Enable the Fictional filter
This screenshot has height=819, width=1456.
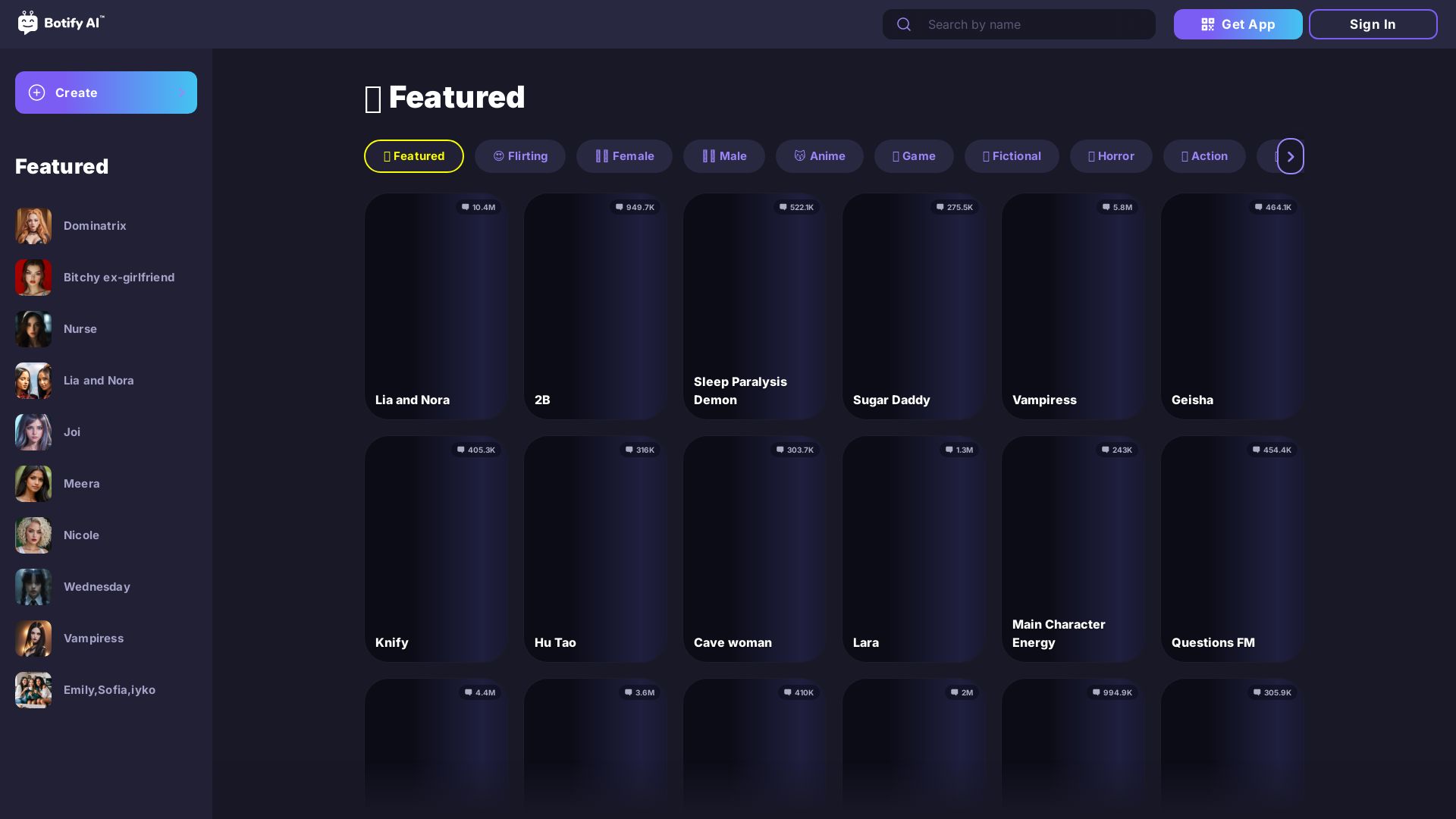1012,155
